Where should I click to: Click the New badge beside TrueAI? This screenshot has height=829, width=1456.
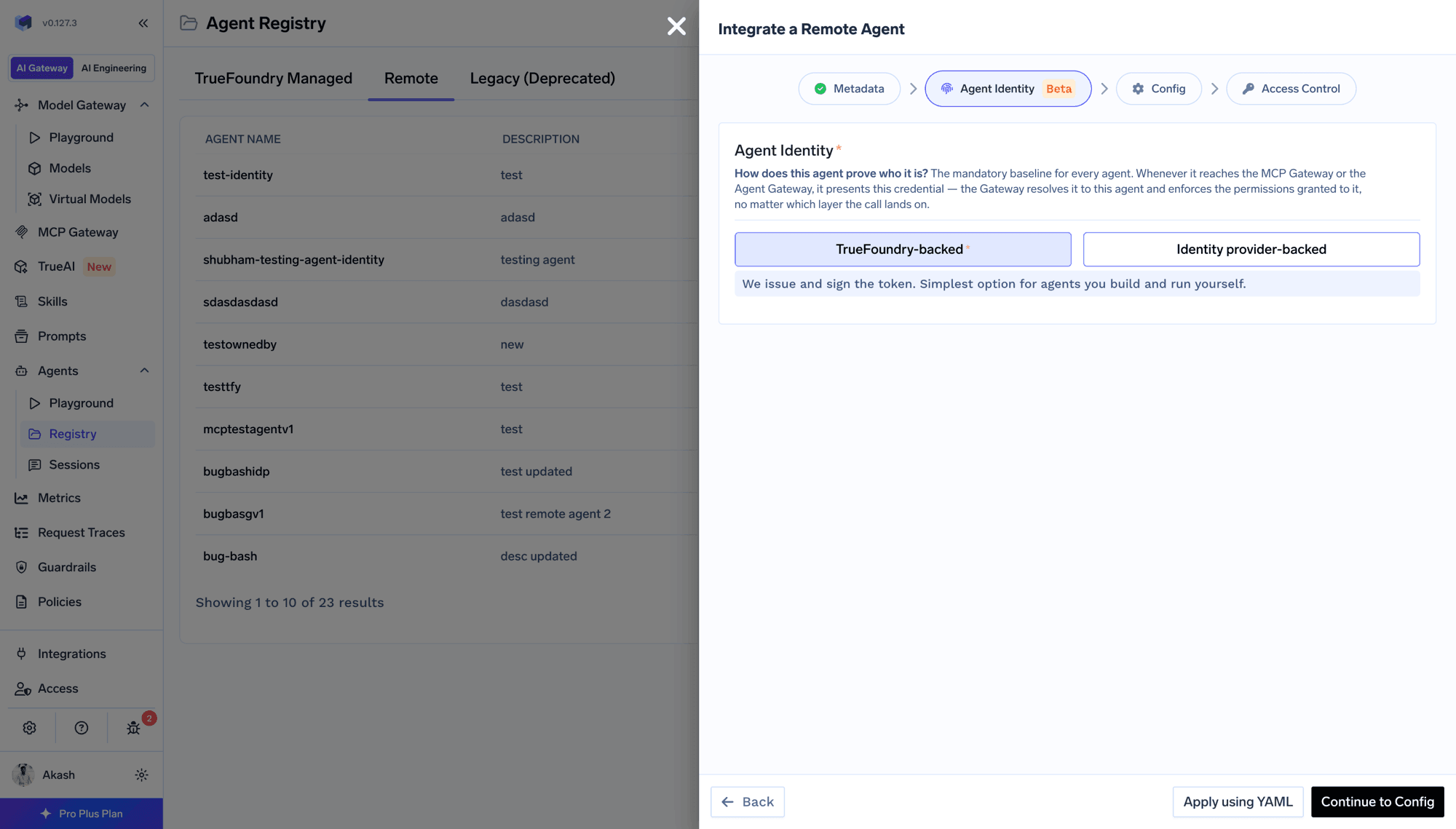pos(99,266)
